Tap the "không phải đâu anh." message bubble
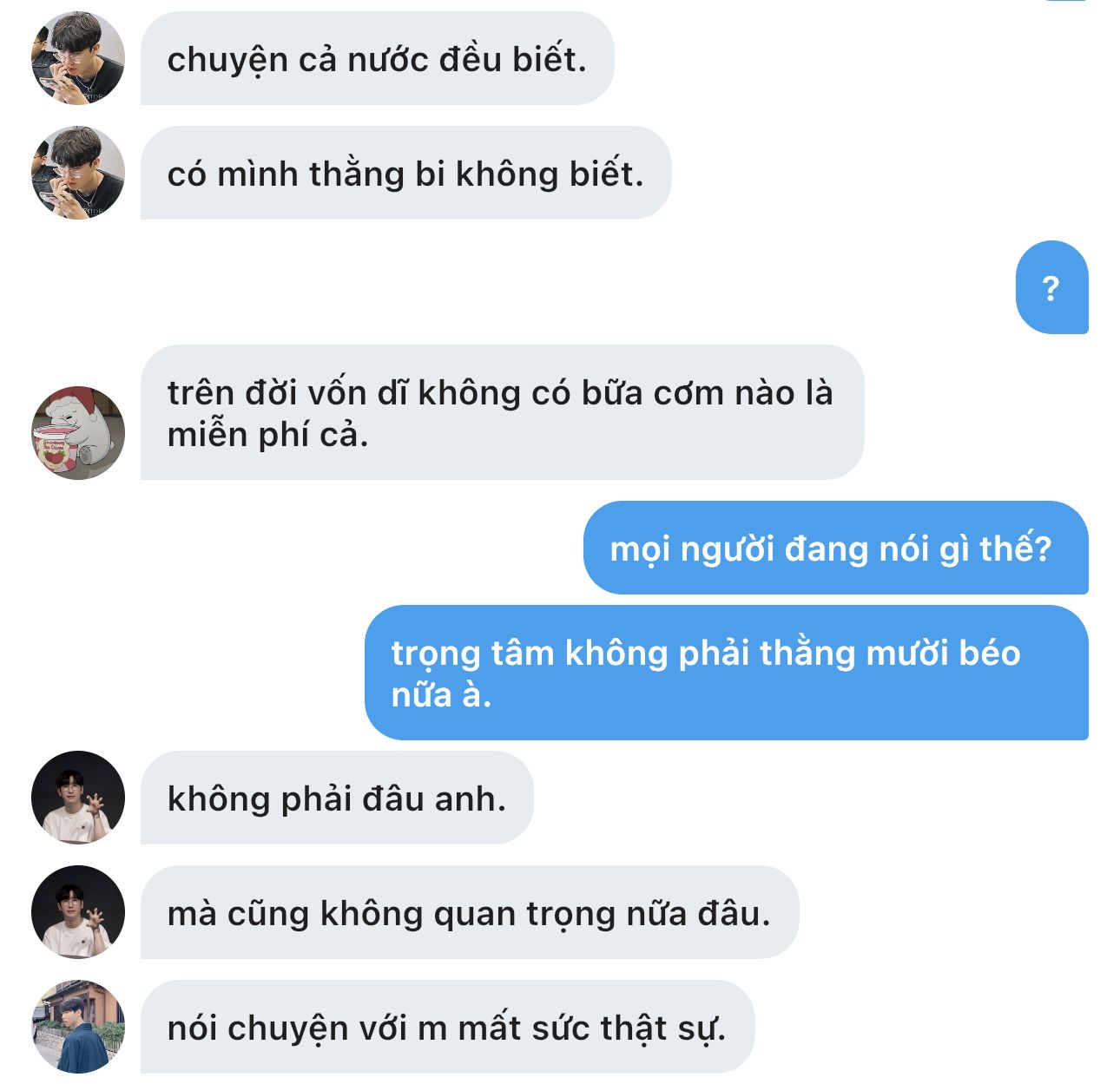This screenshot has height=1084, width=1120. [x=337, y=798]
